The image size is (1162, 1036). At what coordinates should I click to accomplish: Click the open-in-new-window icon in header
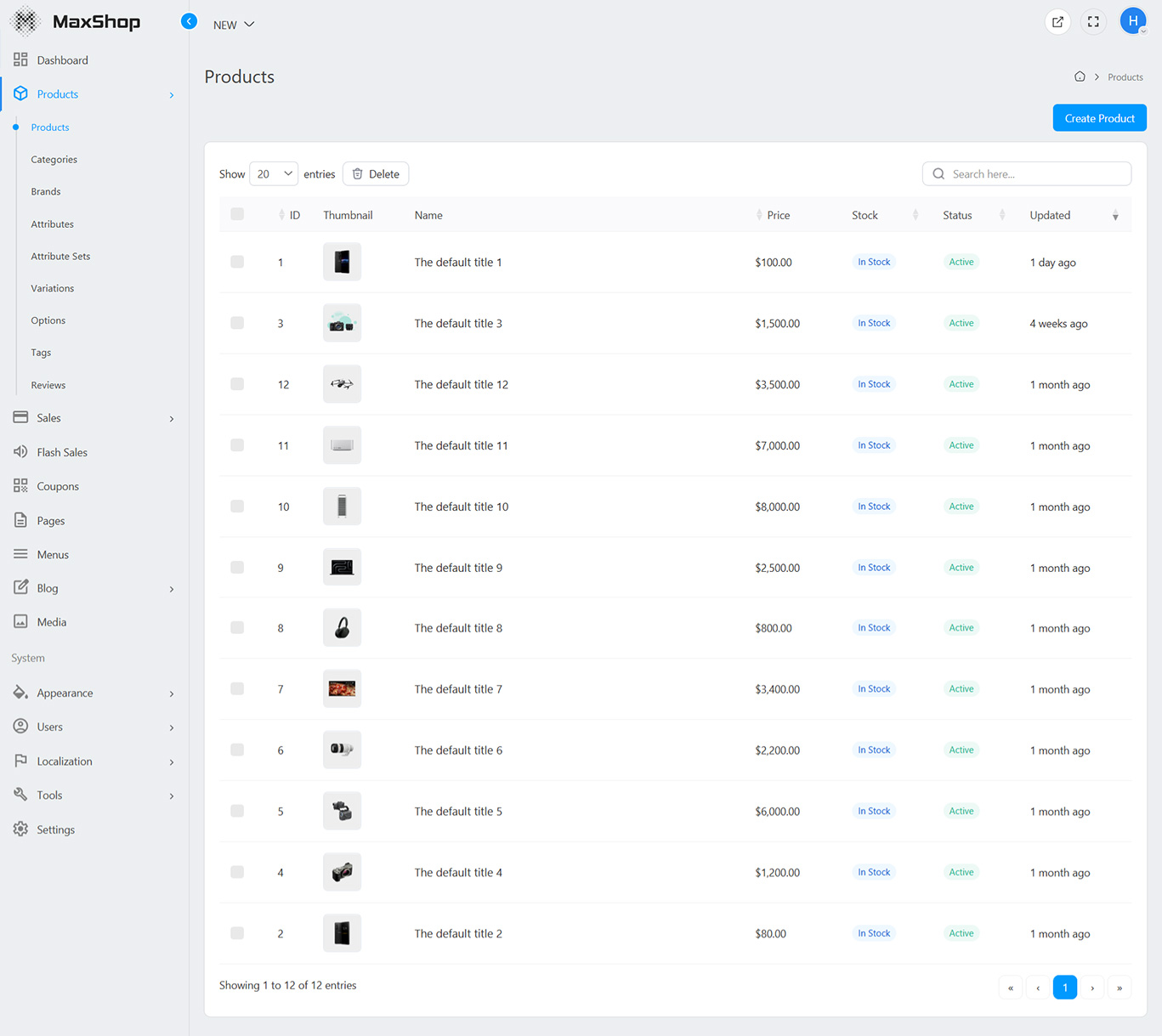pos(1057,22)
